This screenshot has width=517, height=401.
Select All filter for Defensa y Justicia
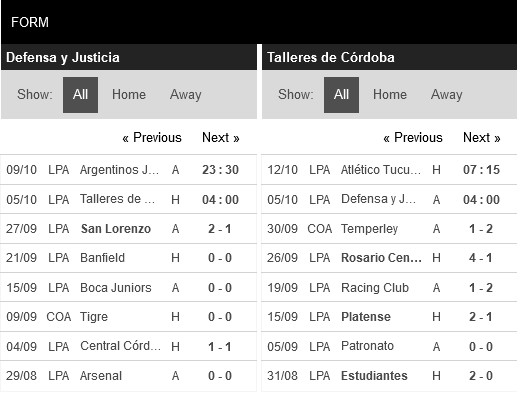point(80,95)
